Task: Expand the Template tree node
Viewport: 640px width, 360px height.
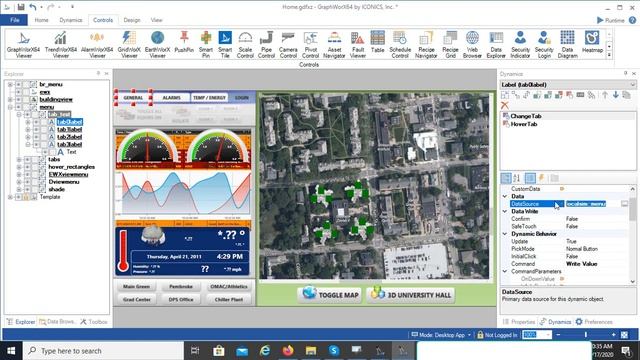Action: tap(10, 197)
